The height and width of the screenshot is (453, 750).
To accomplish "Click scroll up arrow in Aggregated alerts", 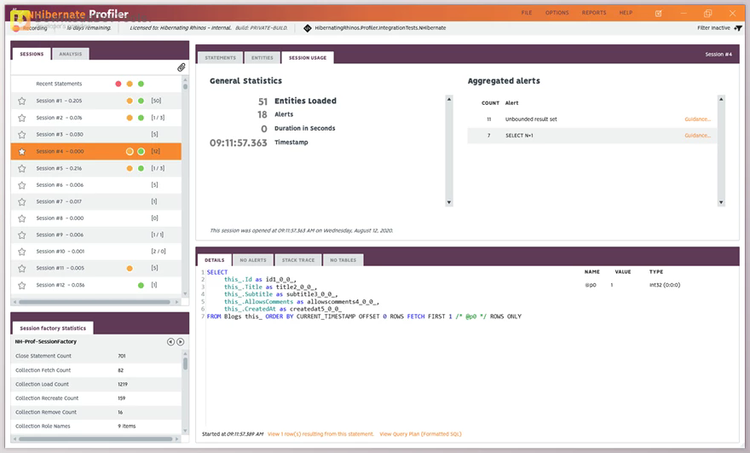I will pyautogui.click(x=721, y=99).
